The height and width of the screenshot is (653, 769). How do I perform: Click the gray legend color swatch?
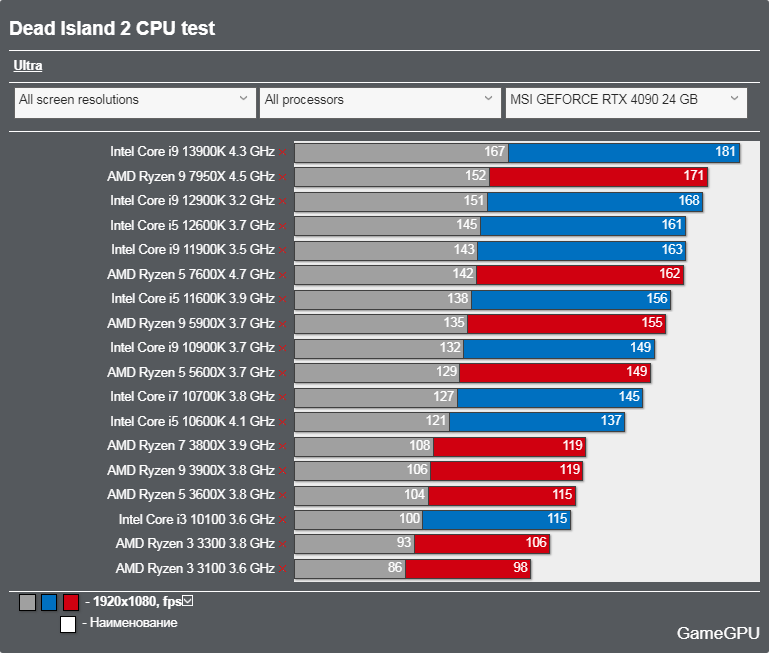(27, 602)
